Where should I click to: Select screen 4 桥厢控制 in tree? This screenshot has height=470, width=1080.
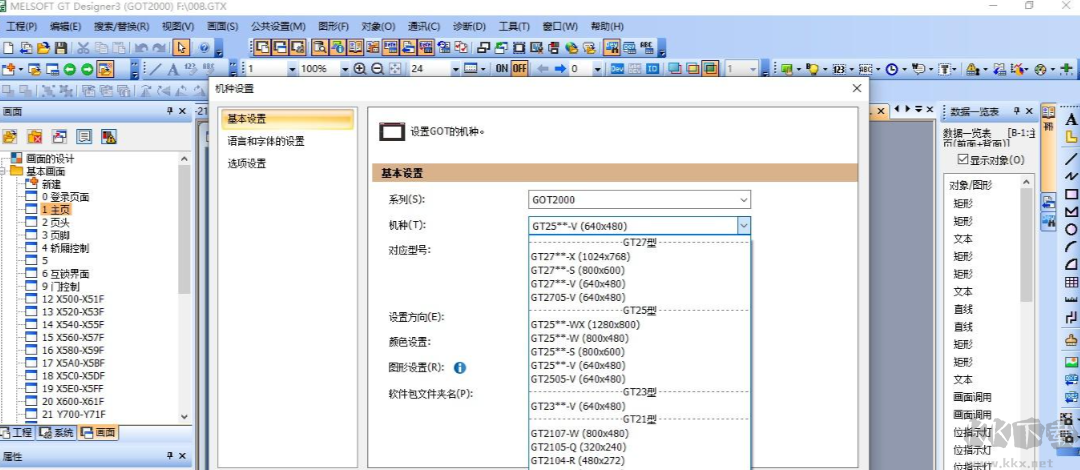[65, 248]
